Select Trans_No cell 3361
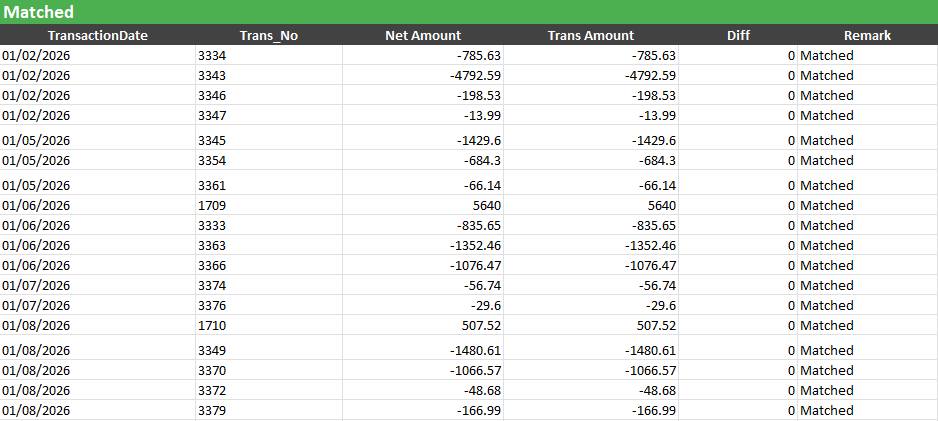This screenshot has width=938, height=421. point(269,185)
